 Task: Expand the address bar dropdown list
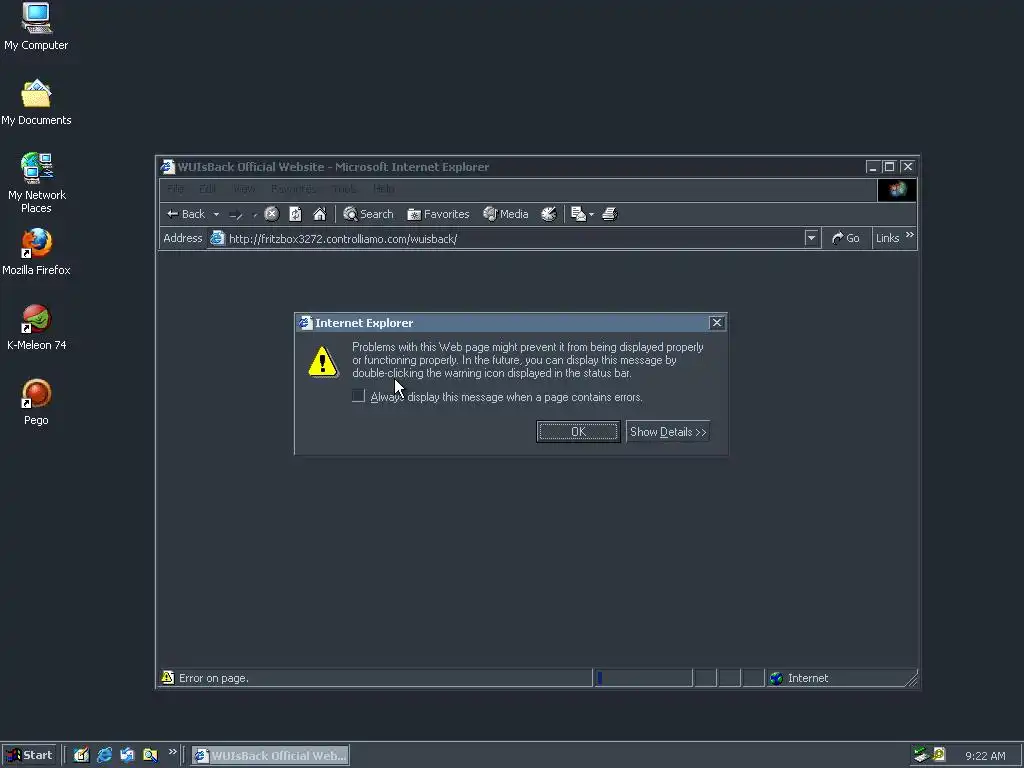[811, 238]
